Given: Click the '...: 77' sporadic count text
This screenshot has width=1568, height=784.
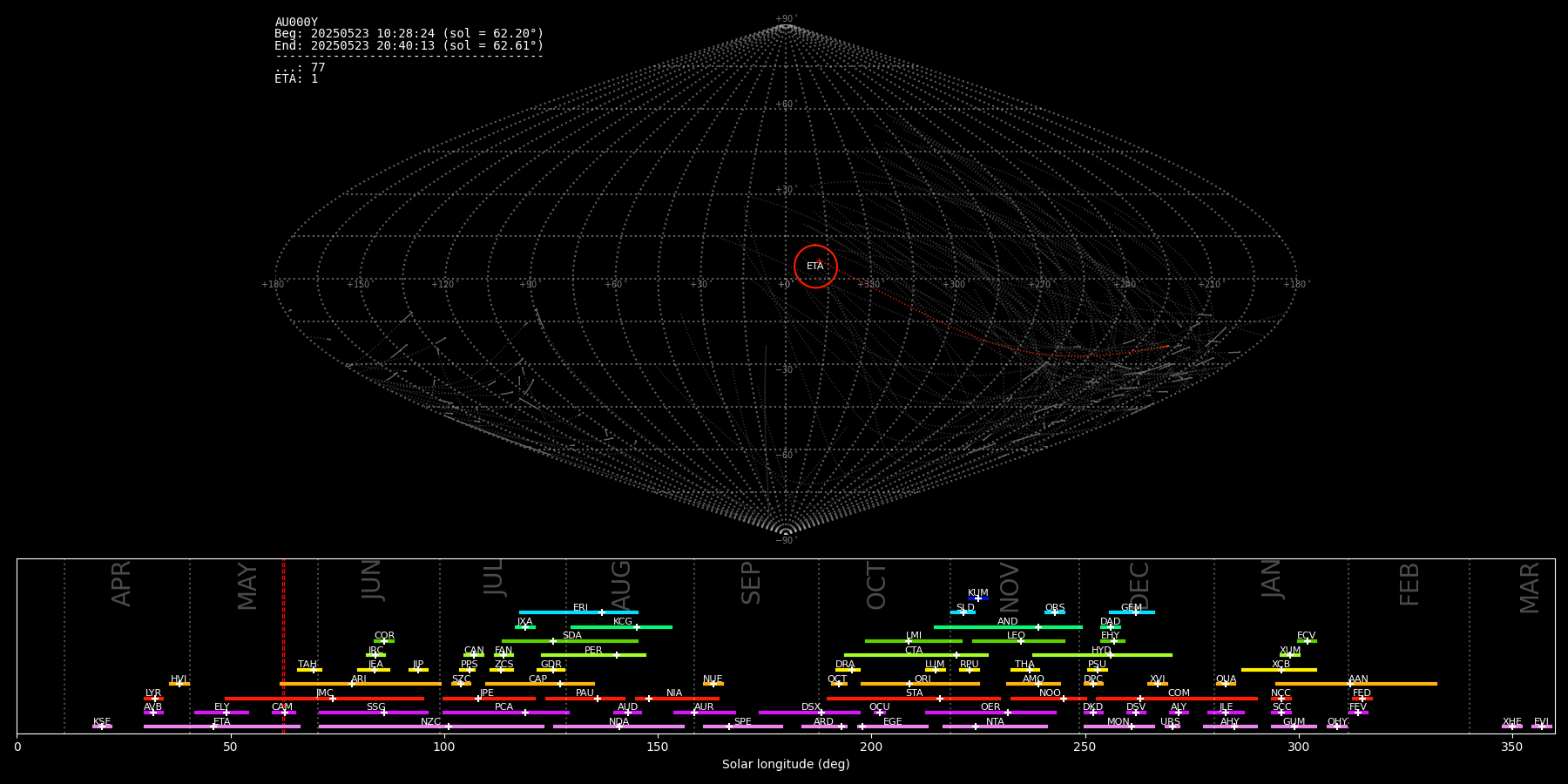Looking at the screenshot, I should [300, 68].
